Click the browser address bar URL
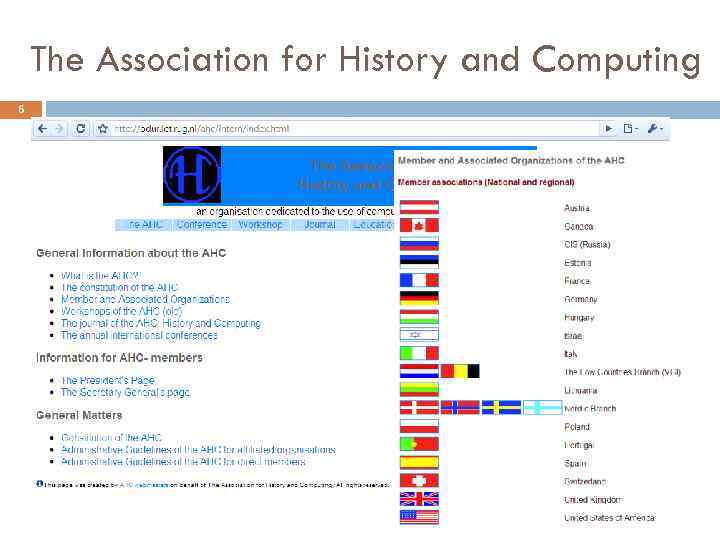 (202, 129)
